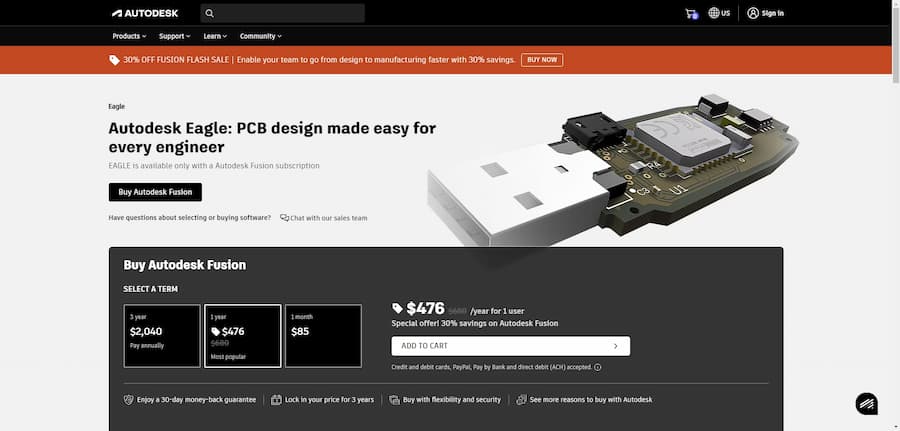
Task: Click the flexibility and security icon
Action: click(394, 399)
